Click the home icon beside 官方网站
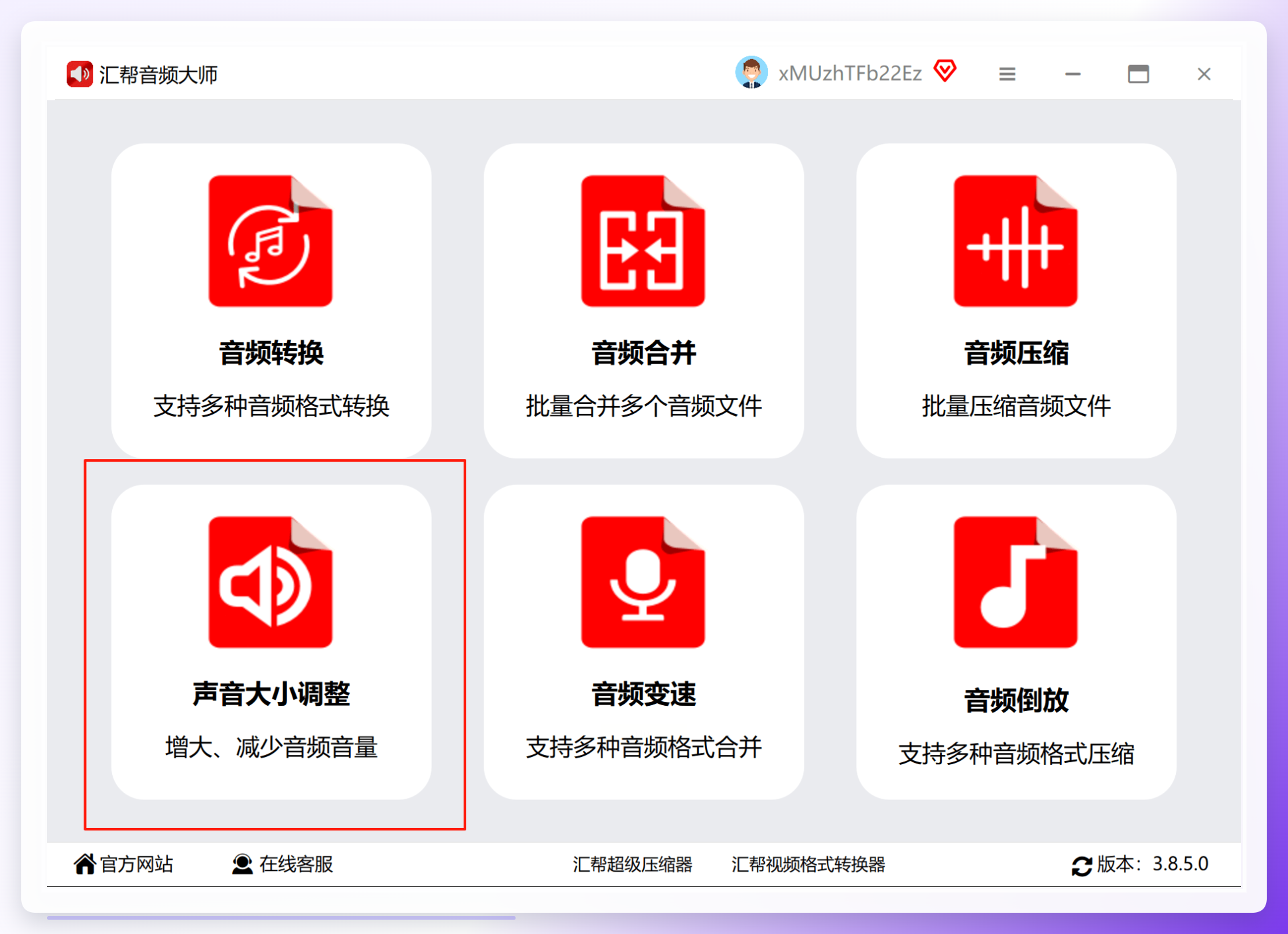This screenshot has width=1288, height=934. (x=85, y=864)
